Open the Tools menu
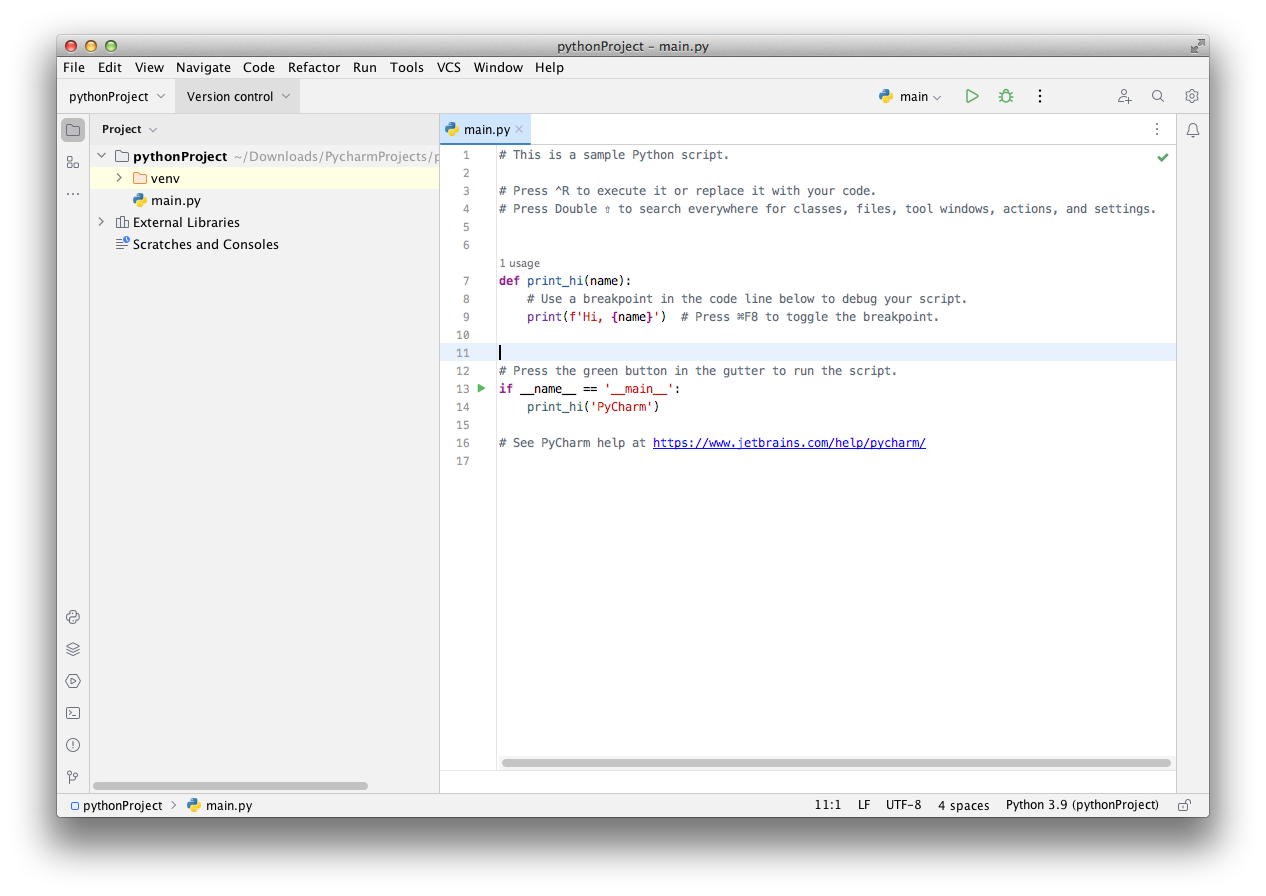 pos(407,67)
